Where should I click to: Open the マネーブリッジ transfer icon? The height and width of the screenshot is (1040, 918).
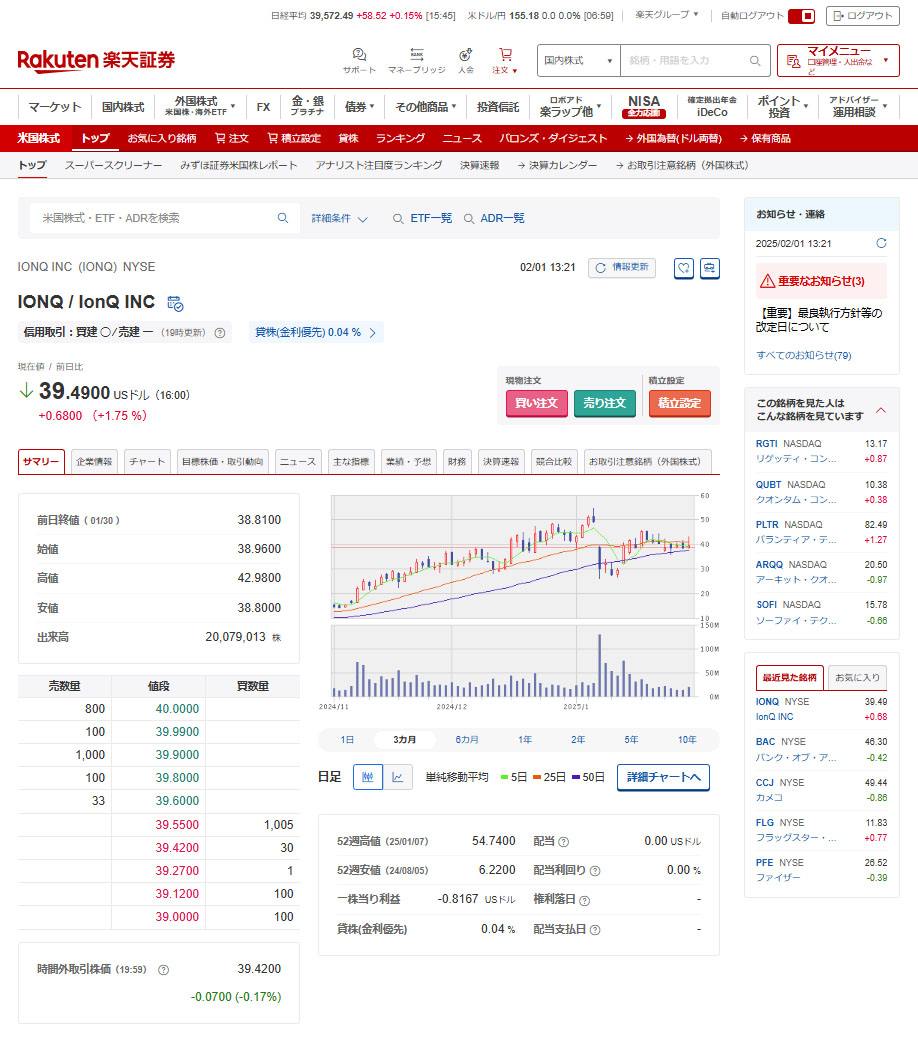tap(416, 55)
